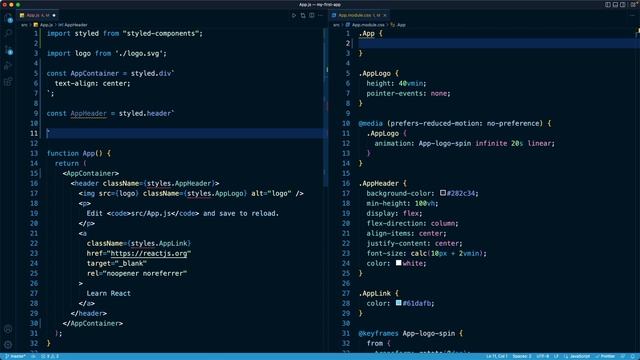Run the App.js file with play icon

pyautogui.click(x=294, y=16)
